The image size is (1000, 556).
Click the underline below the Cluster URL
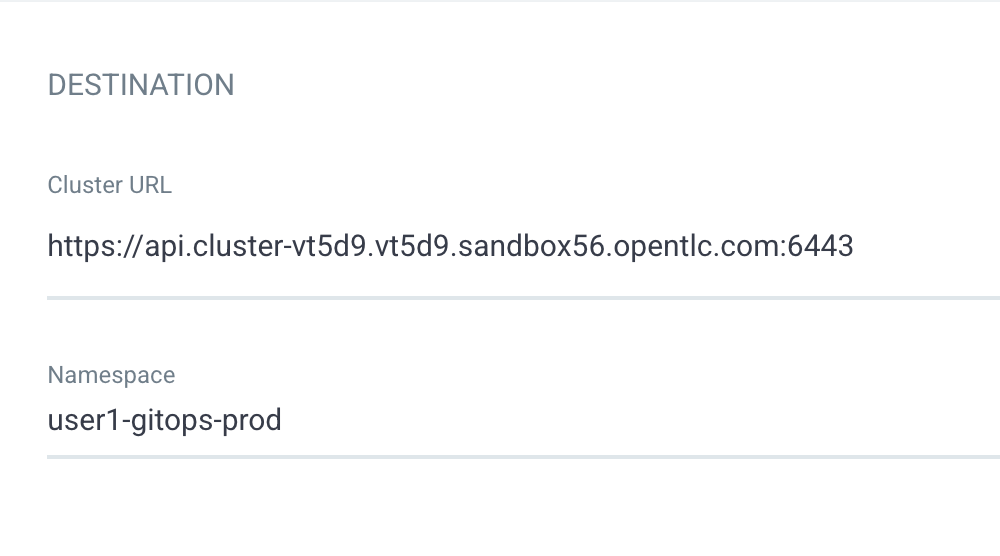(x=523, y=297)
